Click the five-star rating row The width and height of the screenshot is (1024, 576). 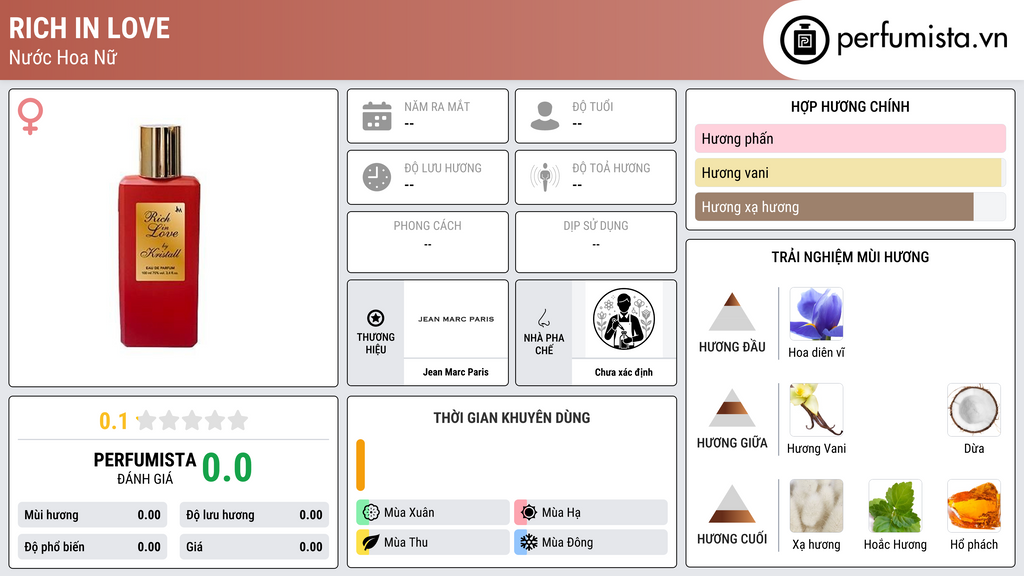[x=193, y=420]
